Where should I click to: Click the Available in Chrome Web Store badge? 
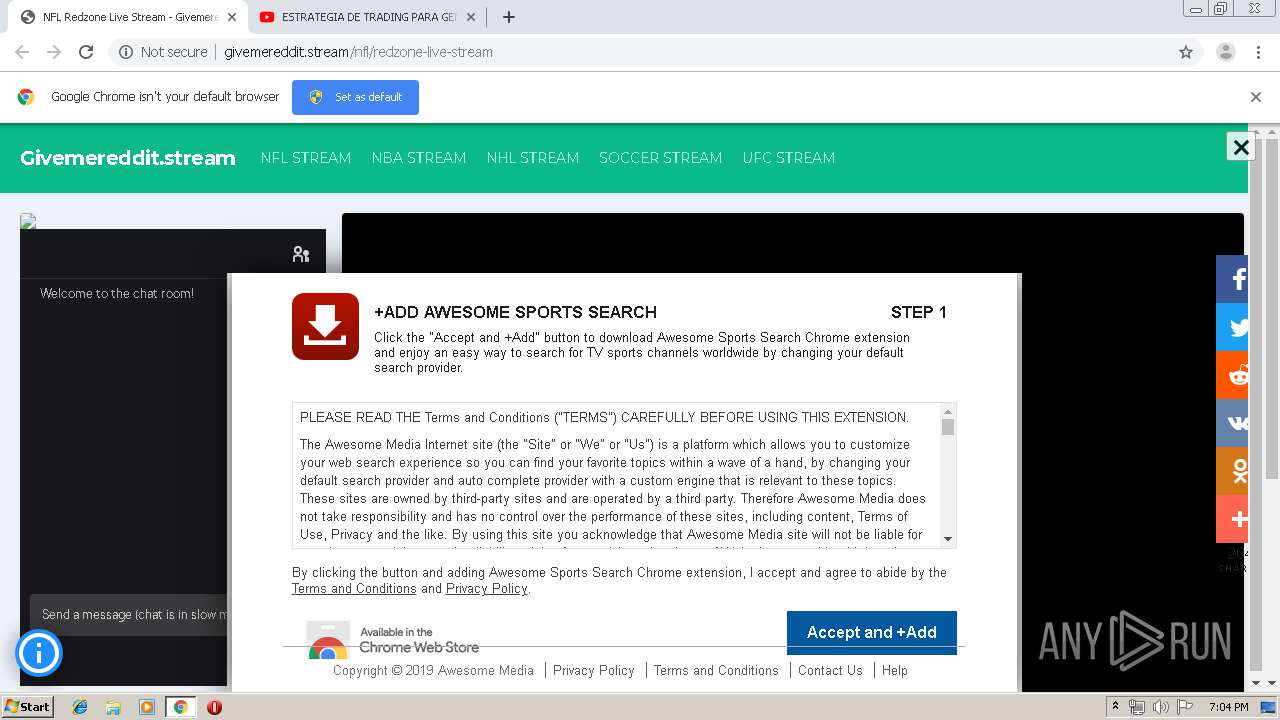tap(393, 640)
